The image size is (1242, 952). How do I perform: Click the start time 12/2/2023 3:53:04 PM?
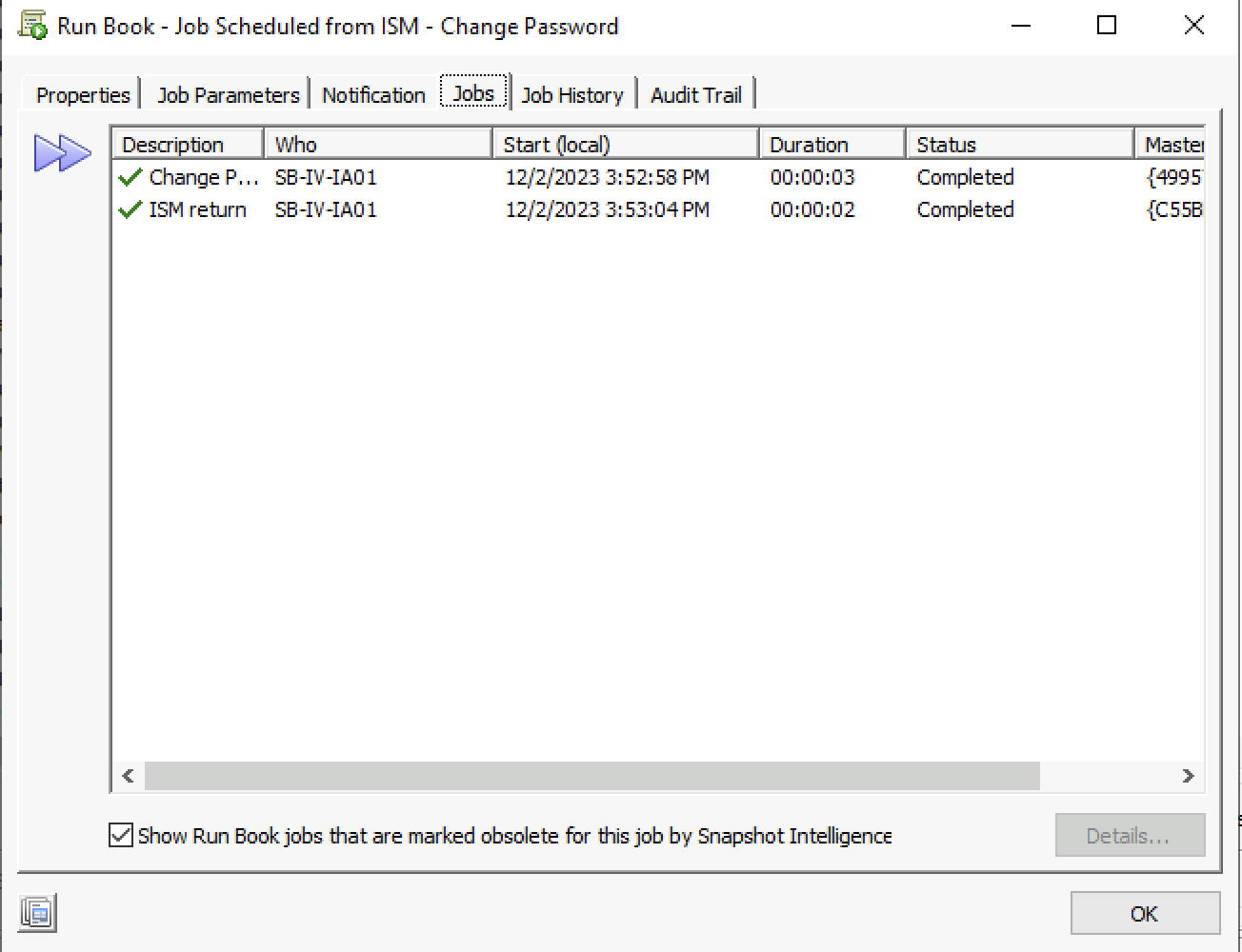pos(608,209)
